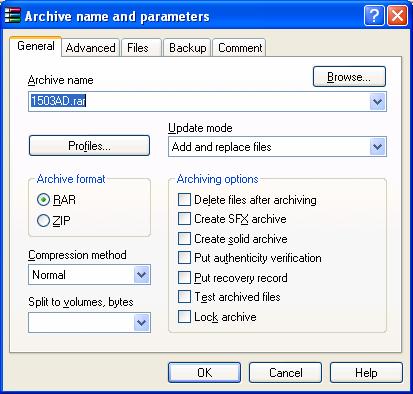
Task: Click the Browse... button
Action: point(349,77)
